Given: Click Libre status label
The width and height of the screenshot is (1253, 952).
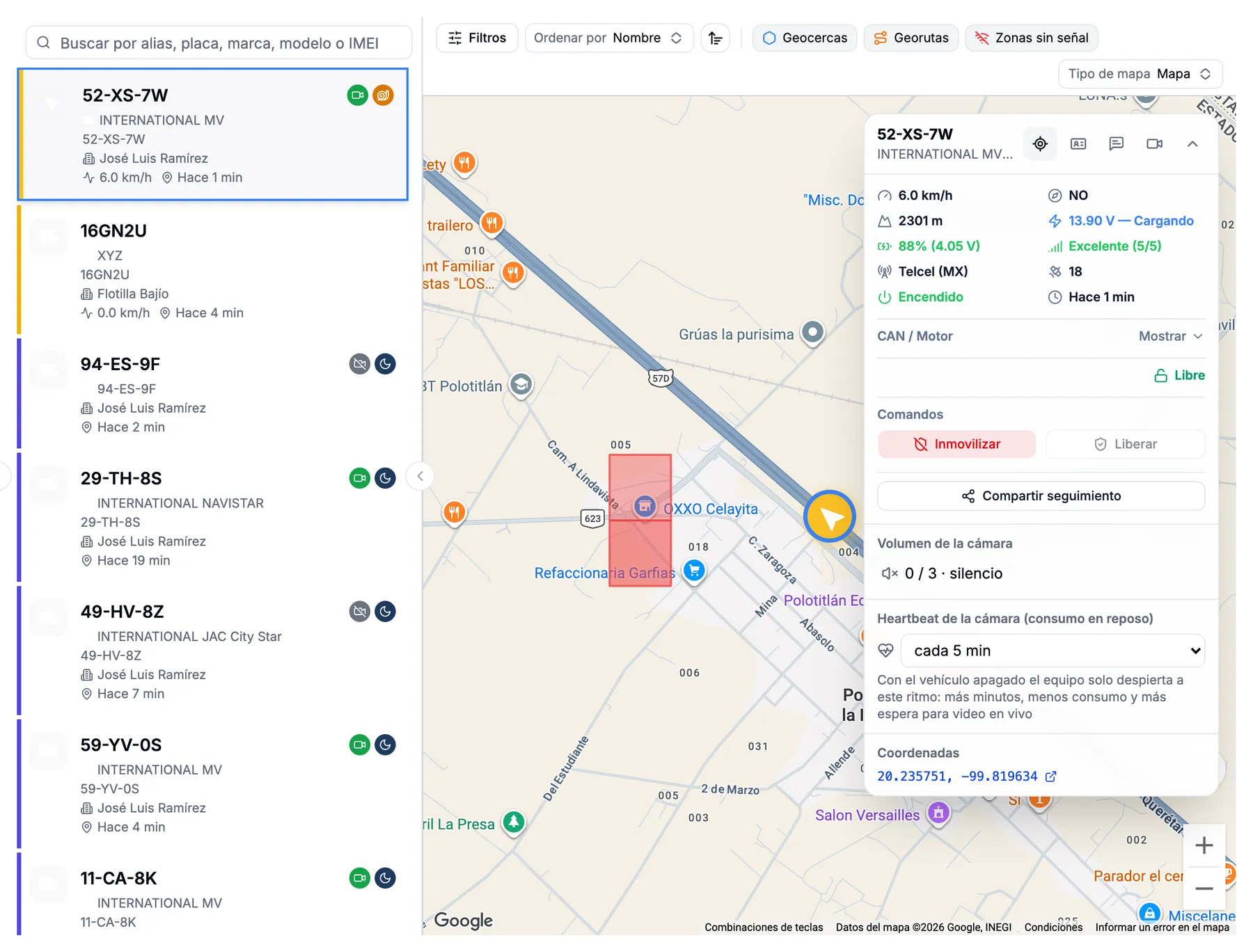Looking at the screenshot, I should [1180, 376].
